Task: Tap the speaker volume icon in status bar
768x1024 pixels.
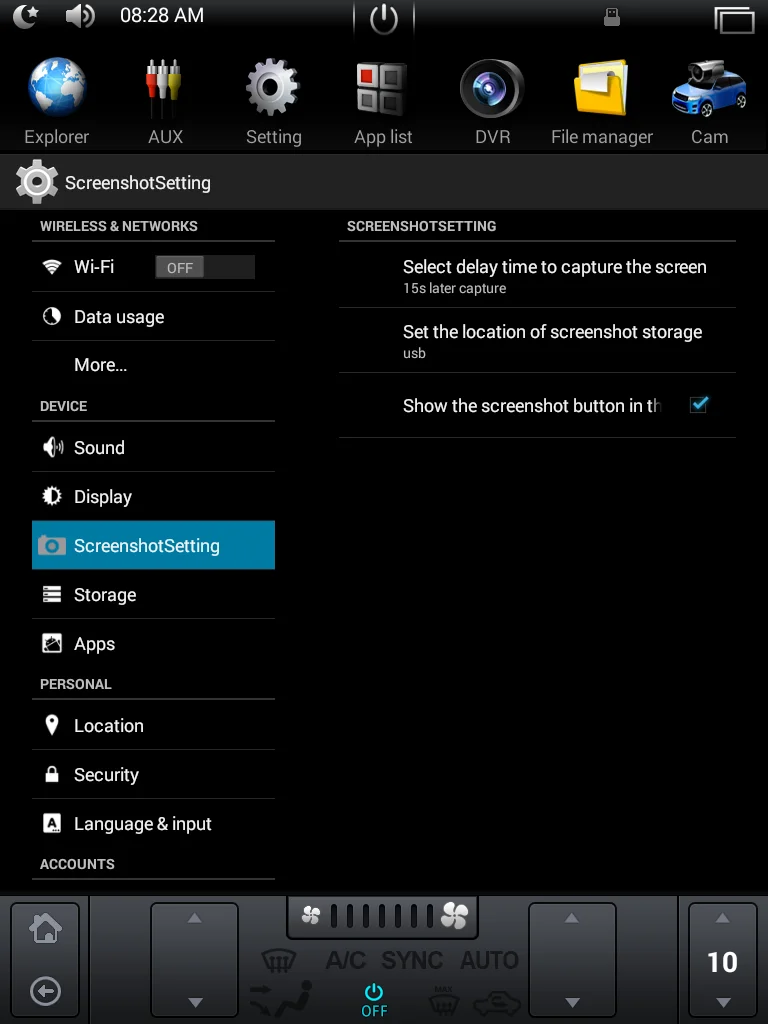Action: pos(80,16)
